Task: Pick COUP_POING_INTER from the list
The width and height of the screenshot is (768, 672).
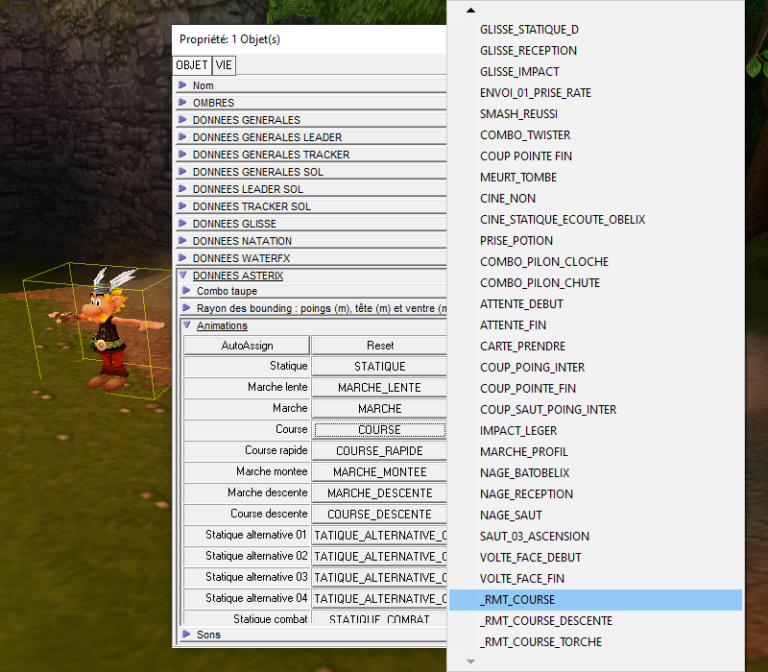Action: [x=596, y=367]
